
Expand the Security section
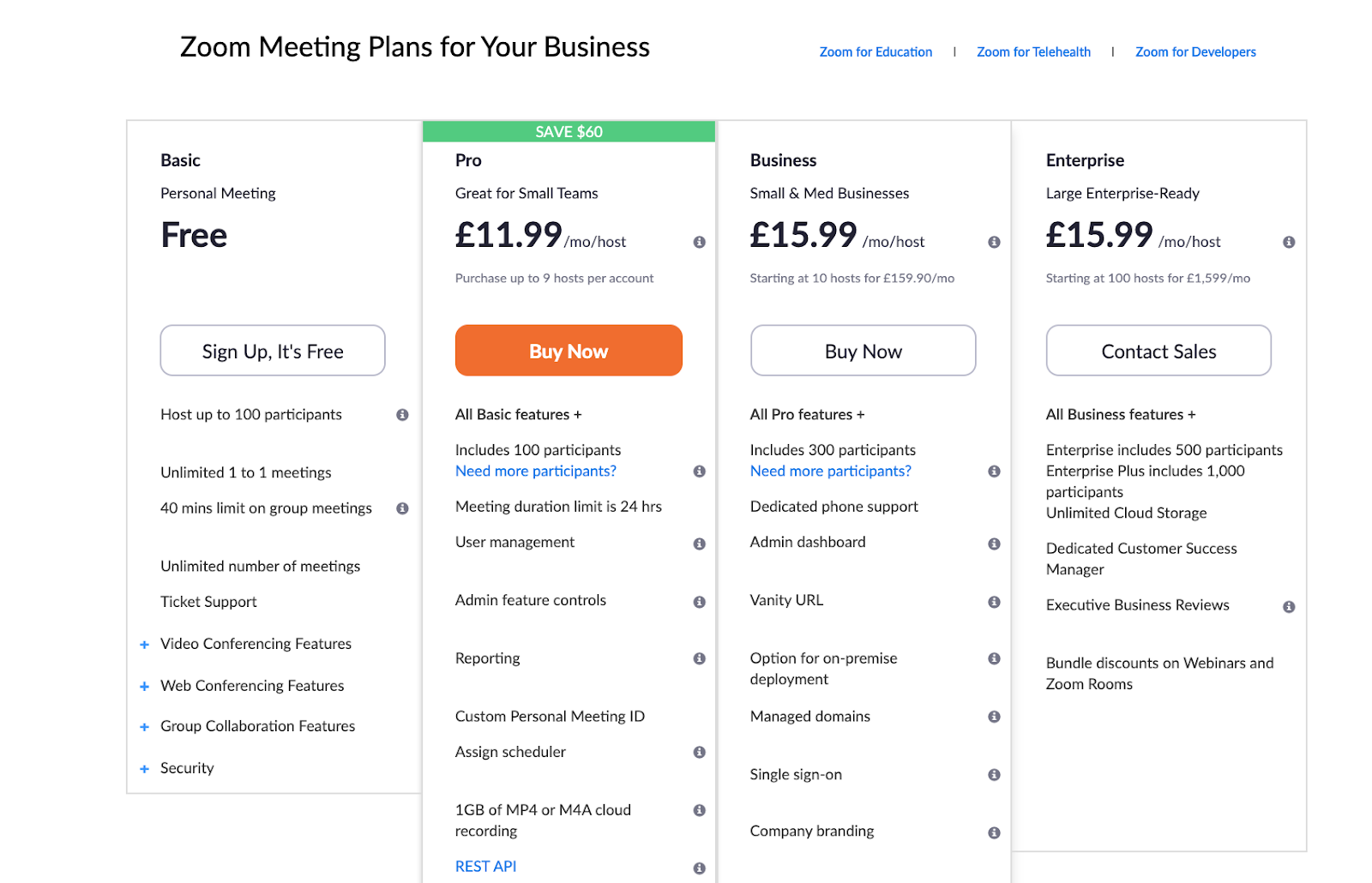[144, 769]
